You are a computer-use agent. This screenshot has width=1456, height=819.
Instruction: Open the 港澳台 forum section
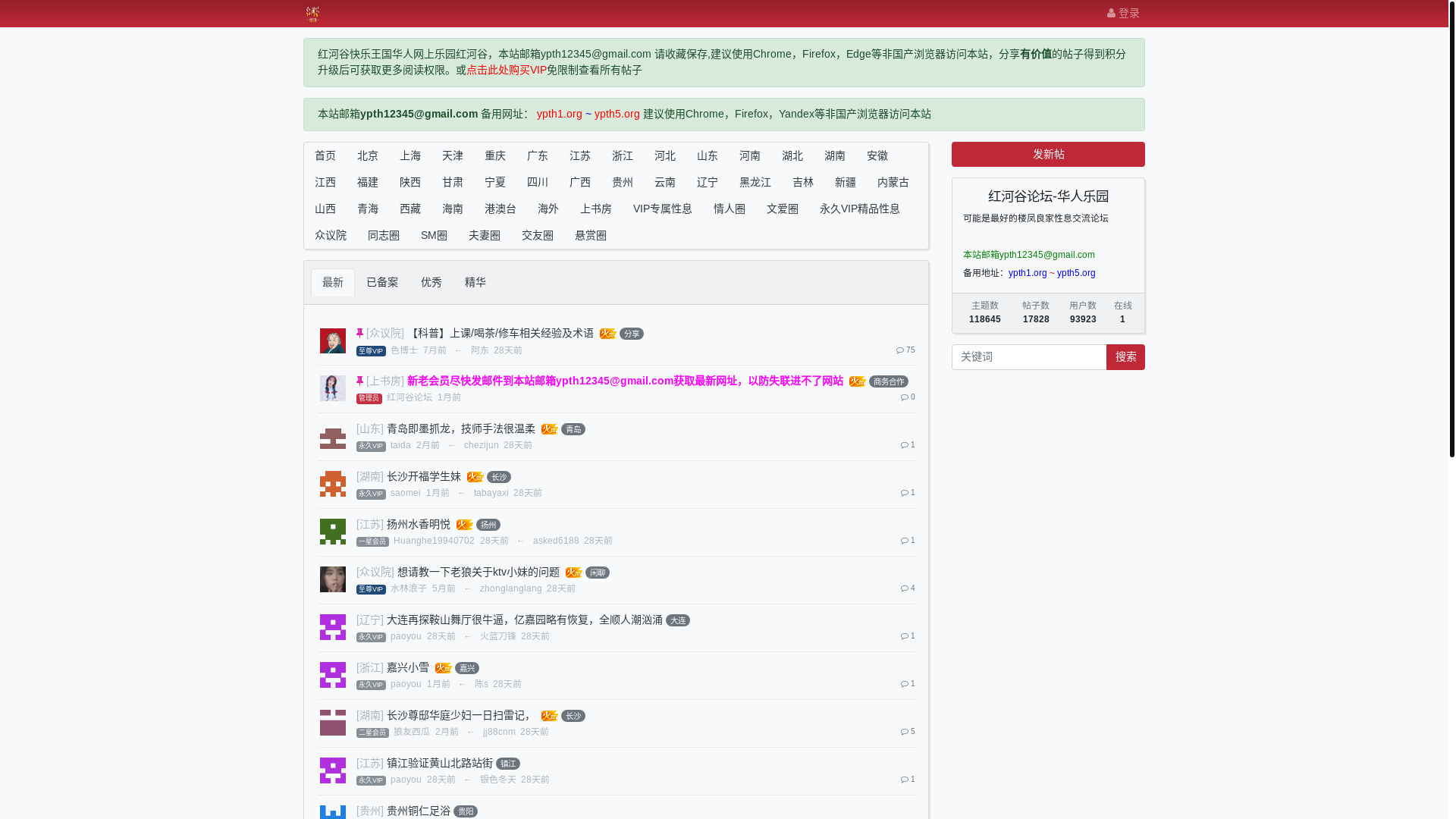(500, 209)
